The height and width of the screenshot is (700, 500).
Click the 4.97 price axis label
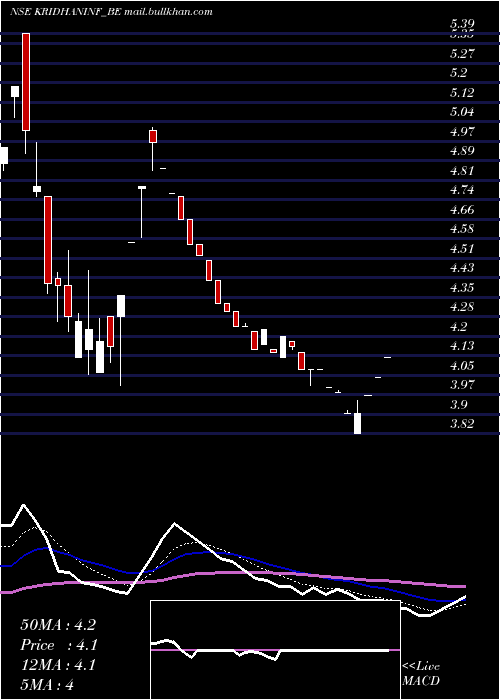(462, 132)
